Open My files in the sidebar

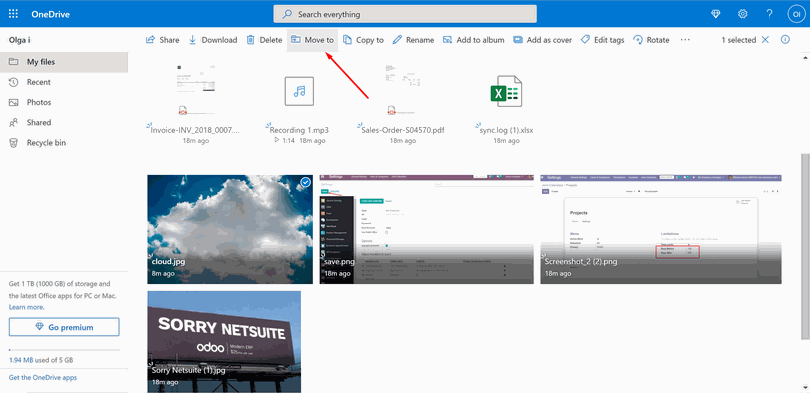pos(64,62)
